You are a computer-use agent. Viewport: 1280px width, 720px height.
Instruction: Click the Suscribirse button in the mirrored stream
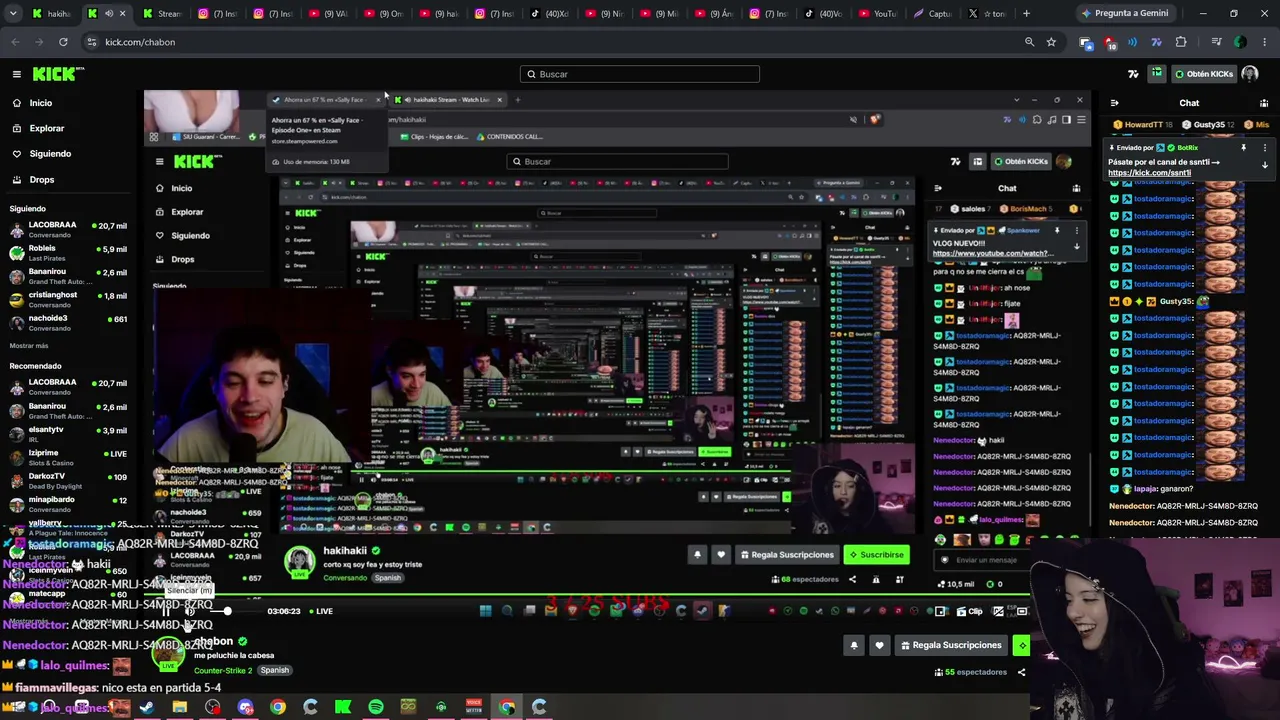point(877,555)
